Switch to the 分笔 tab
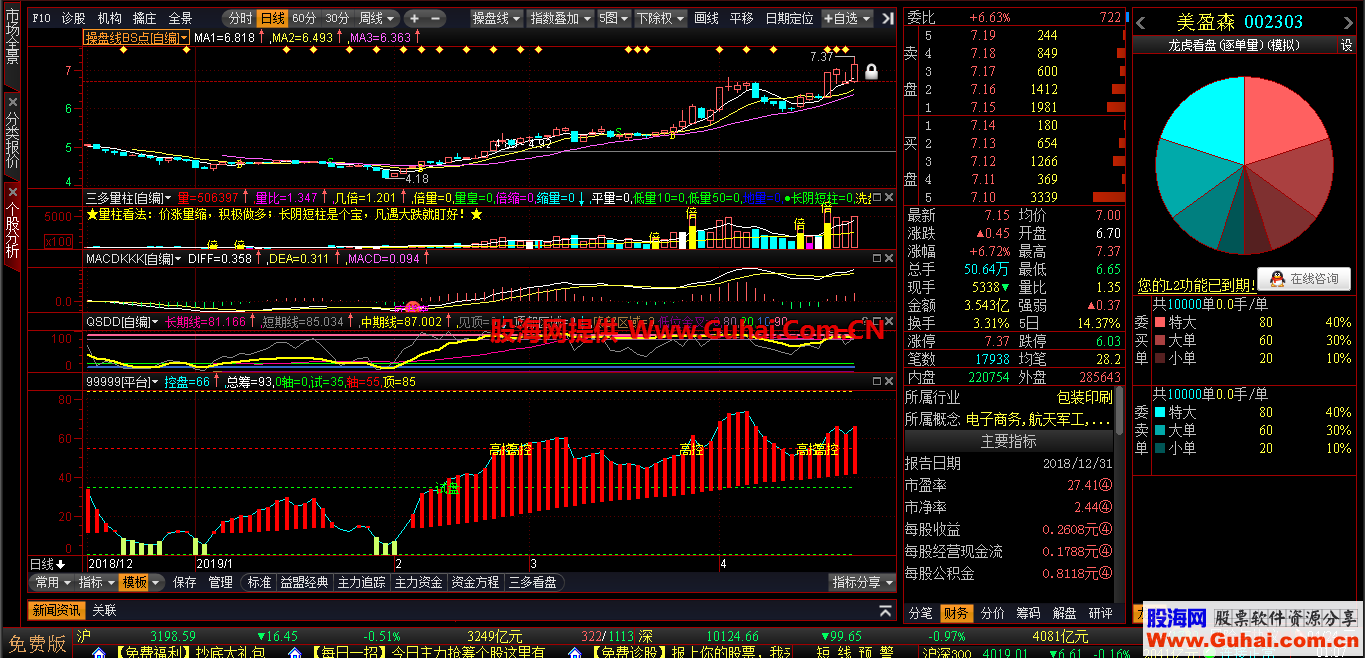This screenshot has width=1365, height=658. point(921,613)
